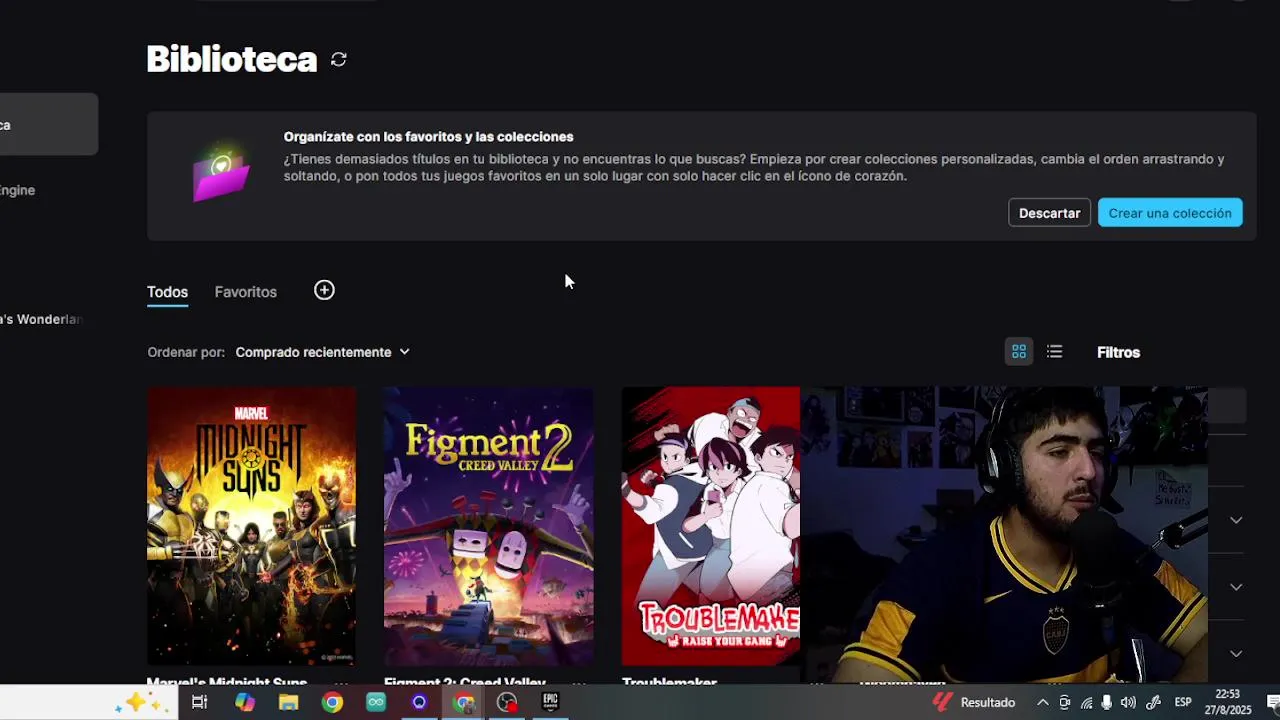Image resolution: width=1280 pixels, height=720 pixels.
Task: Open Figment 2: Creed Valley game cover
Action: (x=489, y=526)
